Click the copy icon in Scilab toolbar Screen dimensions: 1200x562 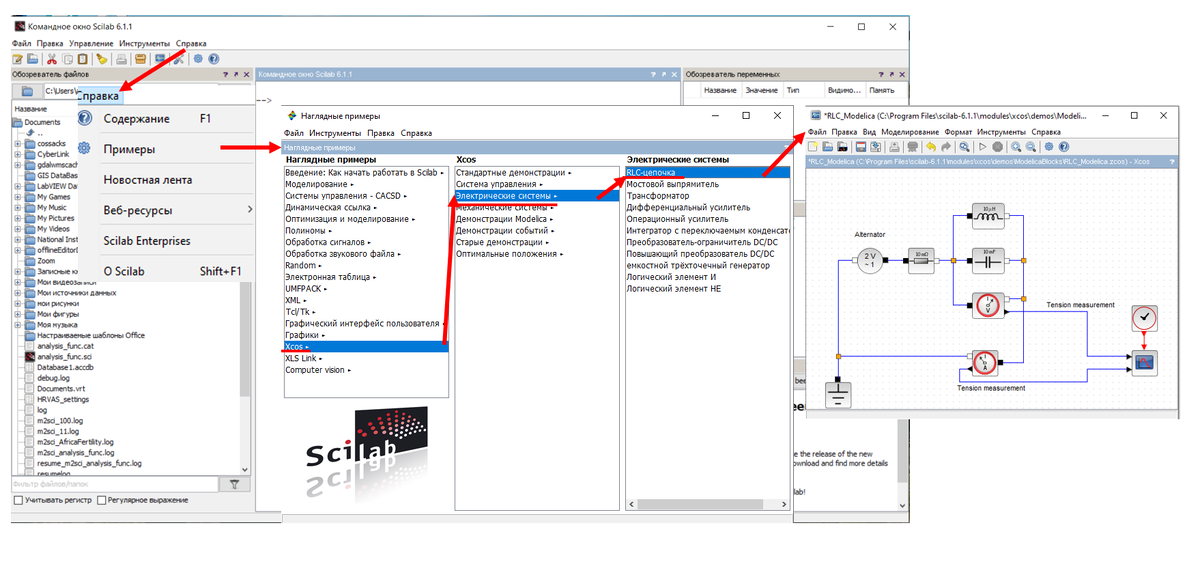(67, 59)
